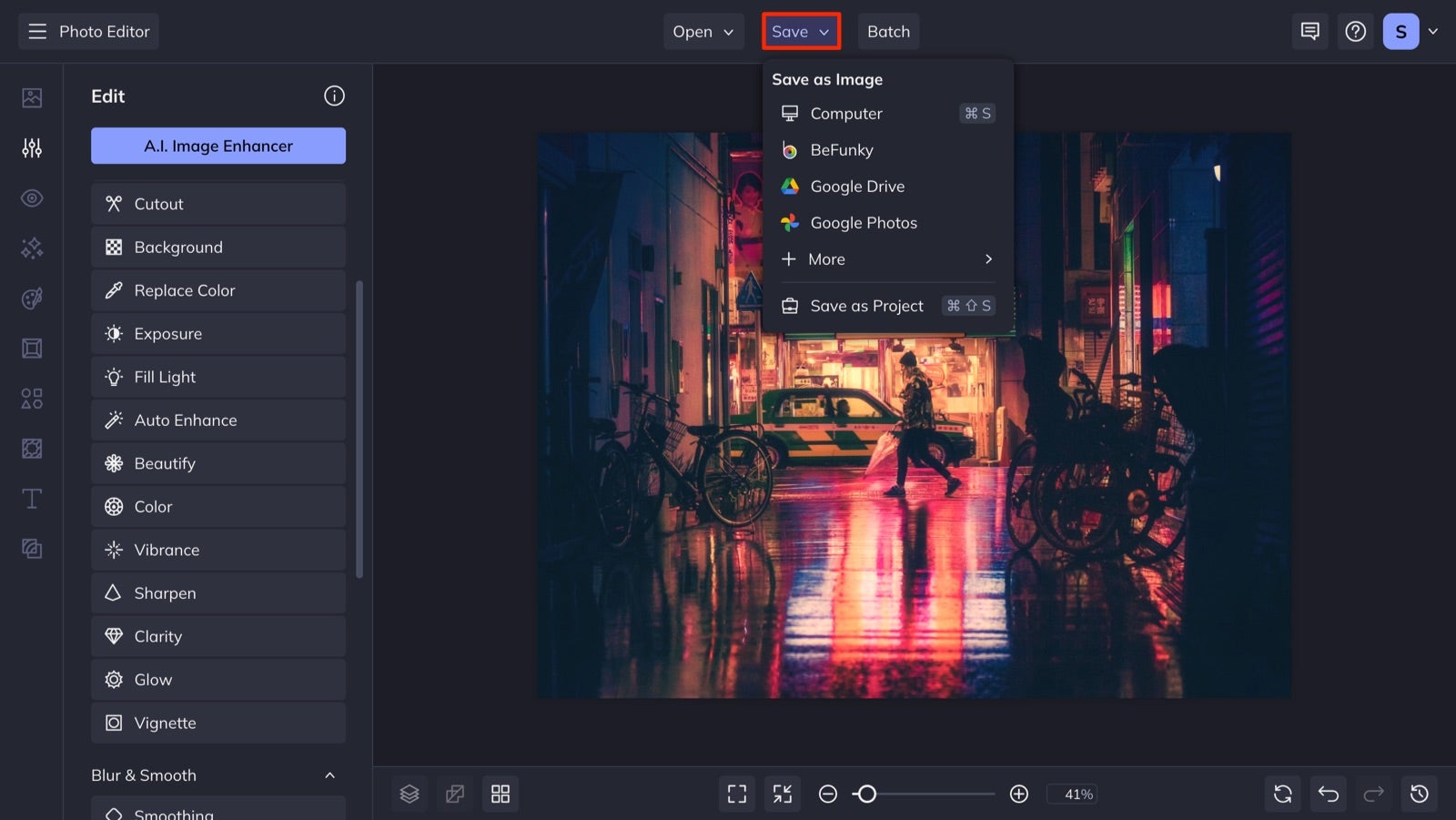Open the Batch processing mode
This screenshot has height=820, width=1456.
pos(888,31)
